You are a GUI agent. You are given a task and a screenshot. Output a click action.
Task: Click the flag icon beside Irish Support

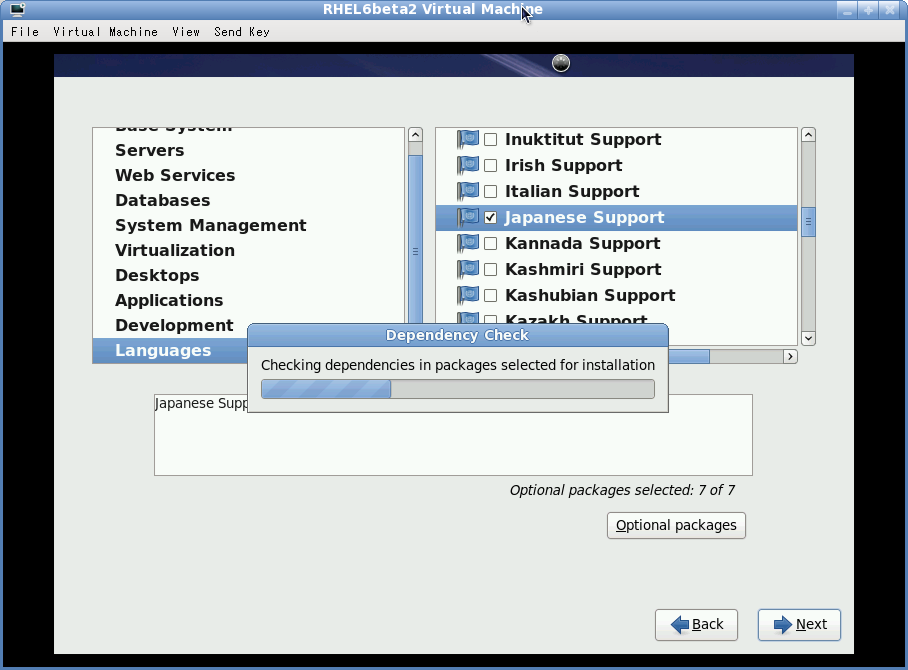(x=468, y=166)
